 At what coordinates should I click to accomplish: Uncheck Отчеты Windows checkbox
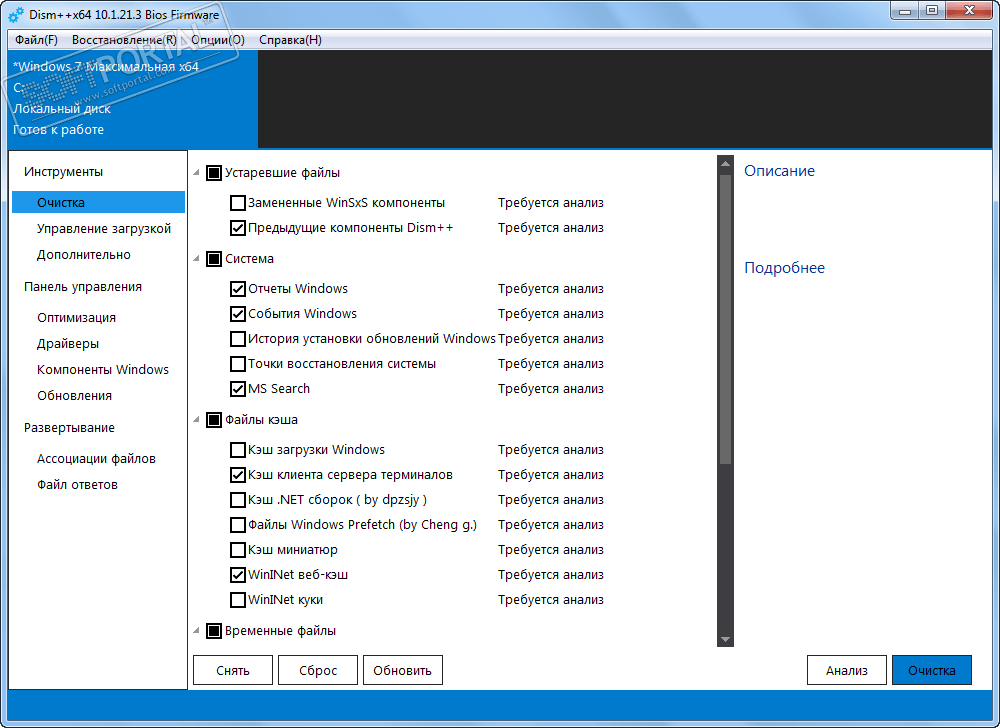coord(237,289)
